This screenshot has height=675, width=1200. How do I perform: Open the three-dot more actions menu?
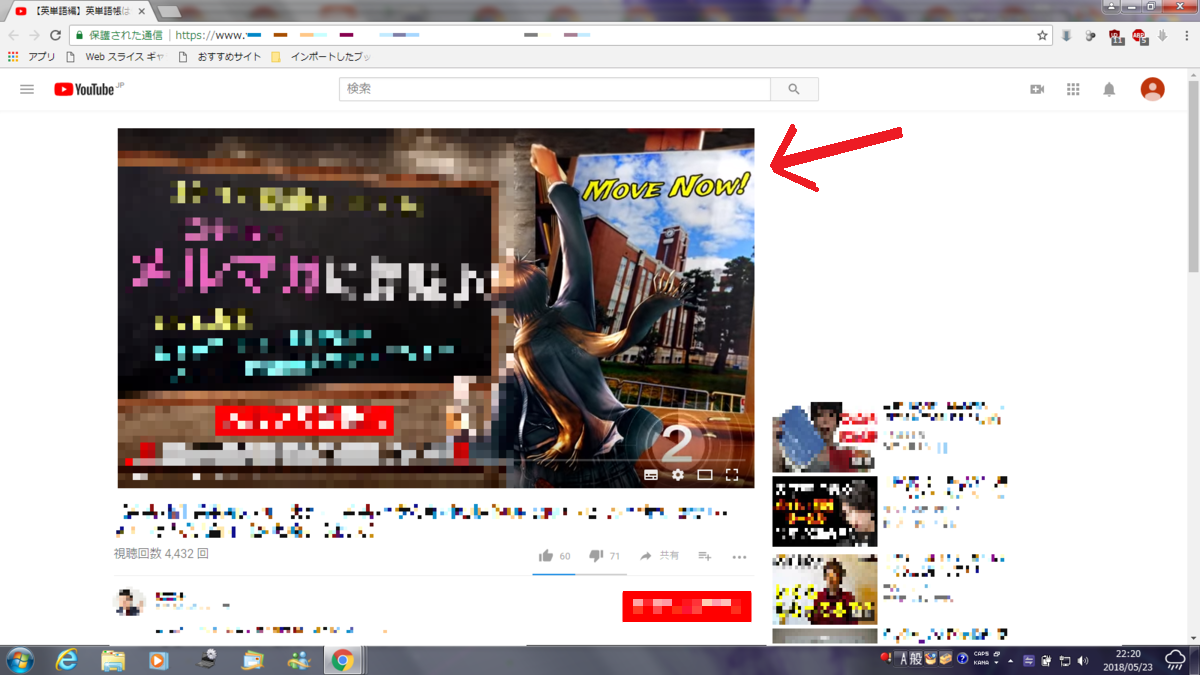[739, 556]
